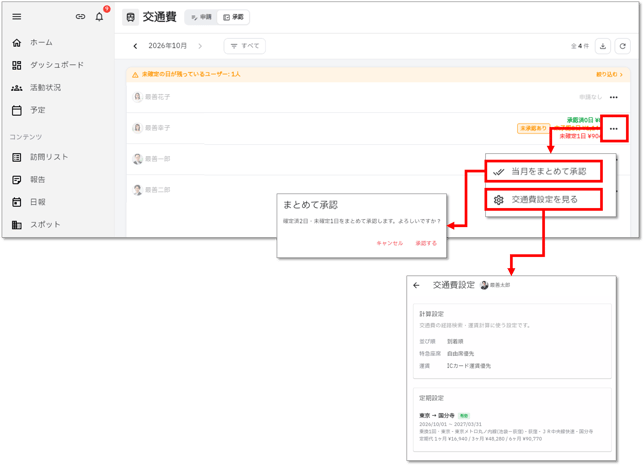The width and height of the screenshot is (644, 466).
Task: Click the 予定 calendar icon
Action: [x=16, y=110]
